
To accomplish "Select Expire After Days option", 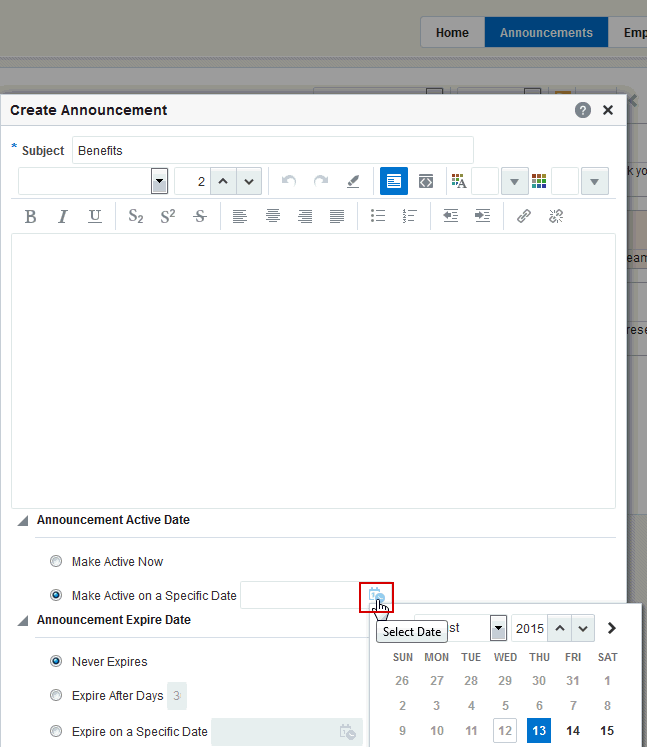I will (56, 695).
